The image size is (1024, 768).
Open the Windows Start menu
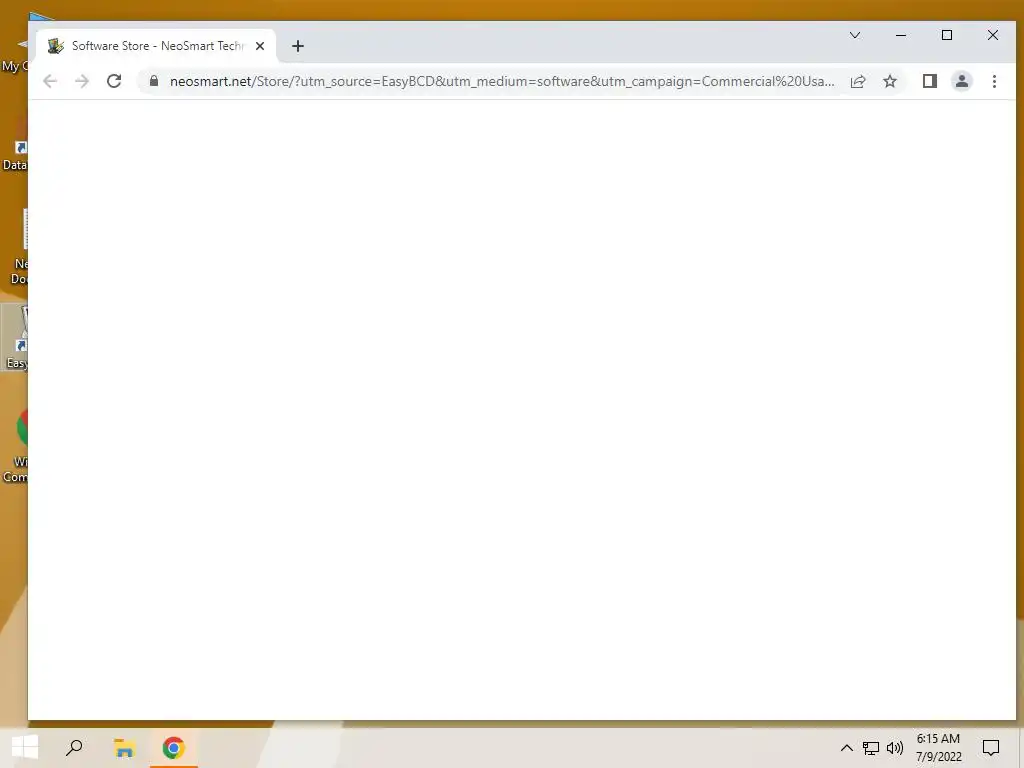tap(25, 748)
